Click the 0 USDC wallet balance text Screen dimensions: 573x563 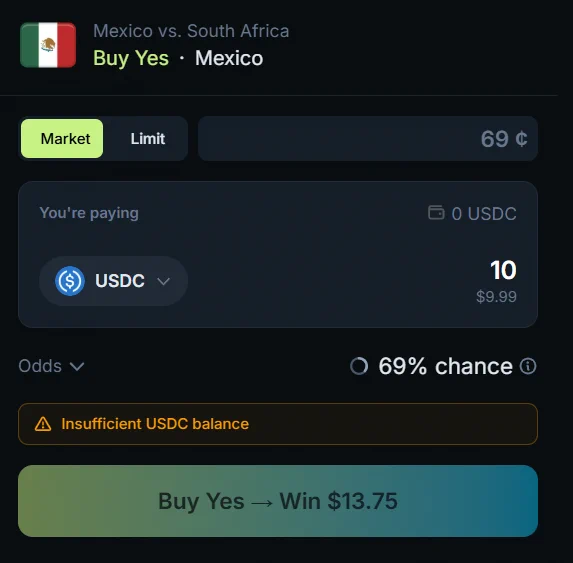point(484,213)
